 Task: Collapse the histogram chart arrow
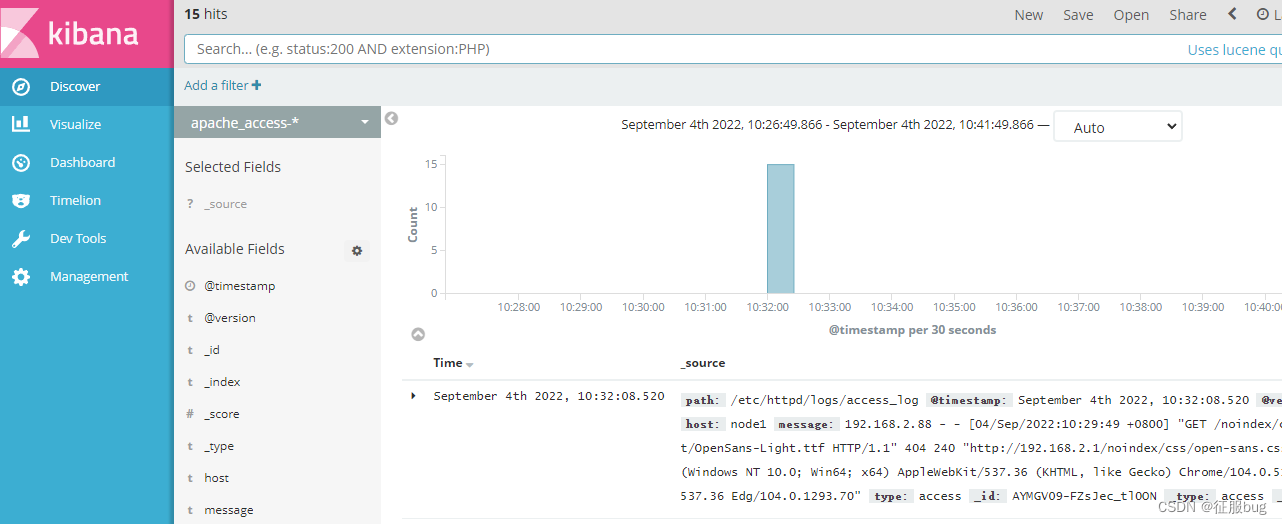pyautogui.click(x=418, y=334)
